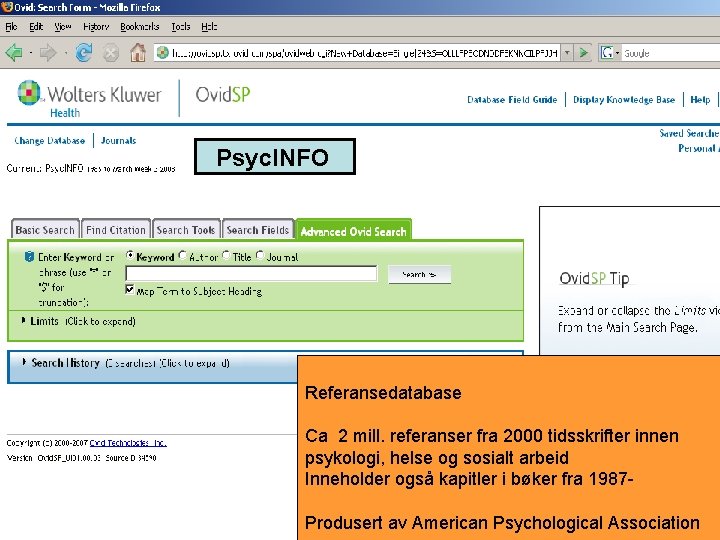Open the Bookmarks menu
720x540 pixels.
(140, 27)
